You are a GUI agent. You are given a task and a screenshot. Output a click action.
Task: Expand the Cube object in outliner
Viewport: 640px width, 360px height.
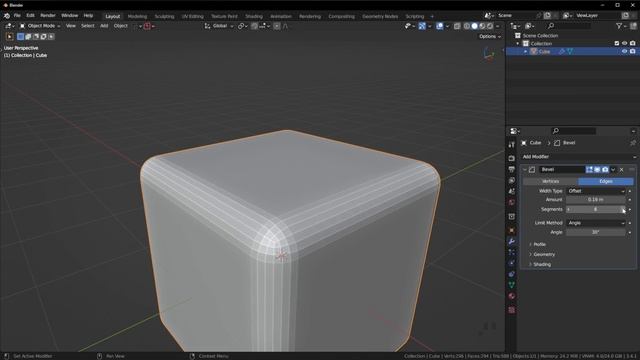click(x=526, y=51)
